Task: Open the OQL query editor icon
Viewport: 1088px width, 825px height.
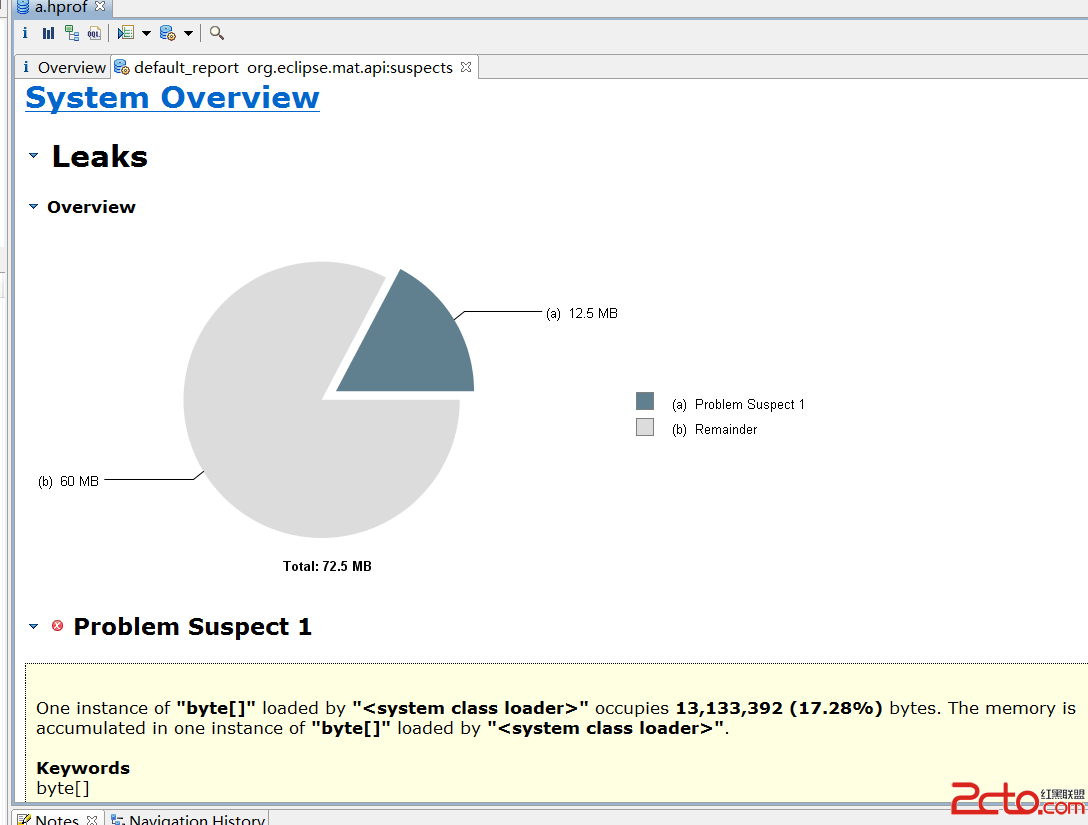Action: (x=94, y=33)
